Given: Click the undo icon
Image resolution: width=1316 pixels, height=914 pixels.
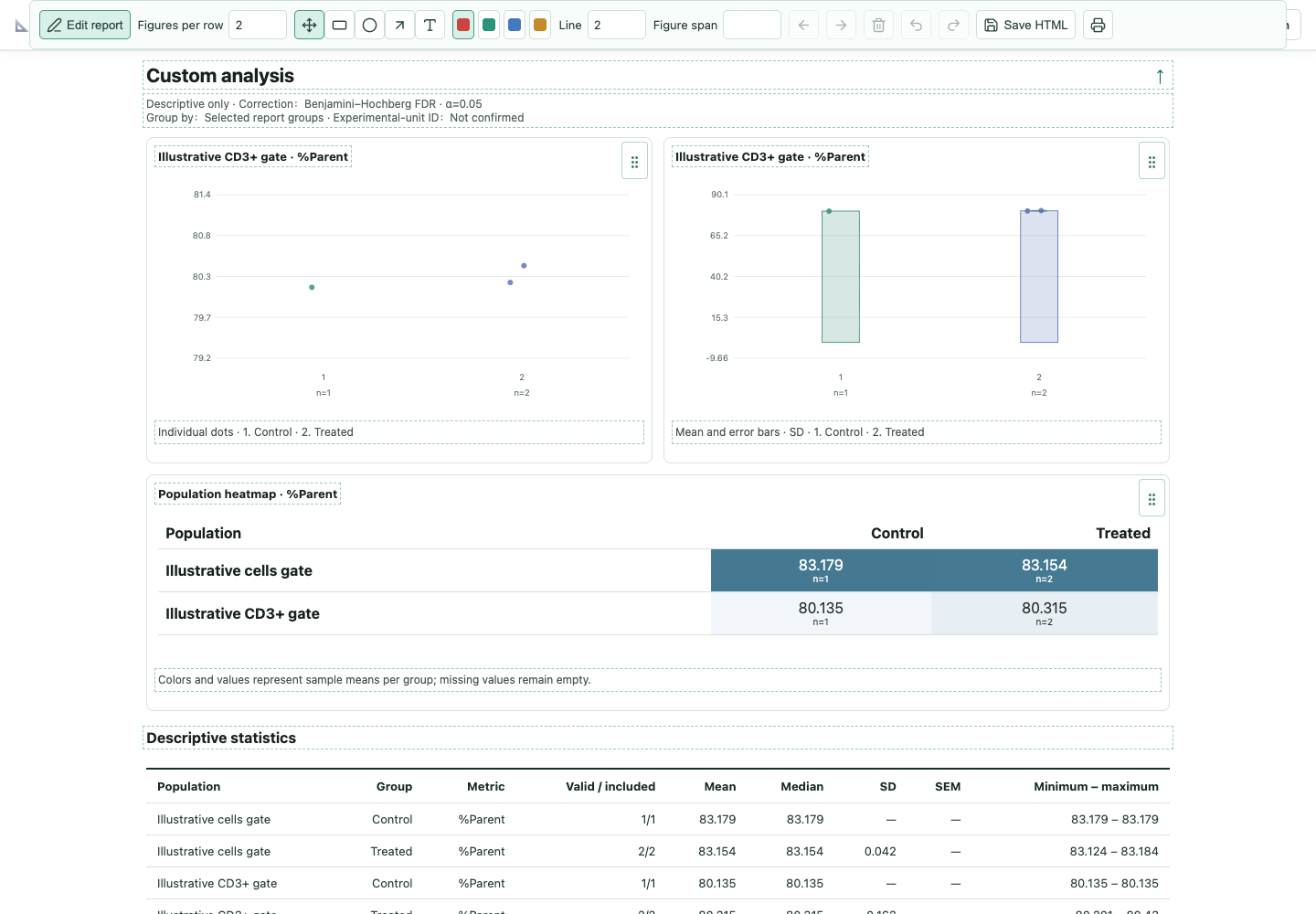Looking at the screenshot, I should pos(916,25).
